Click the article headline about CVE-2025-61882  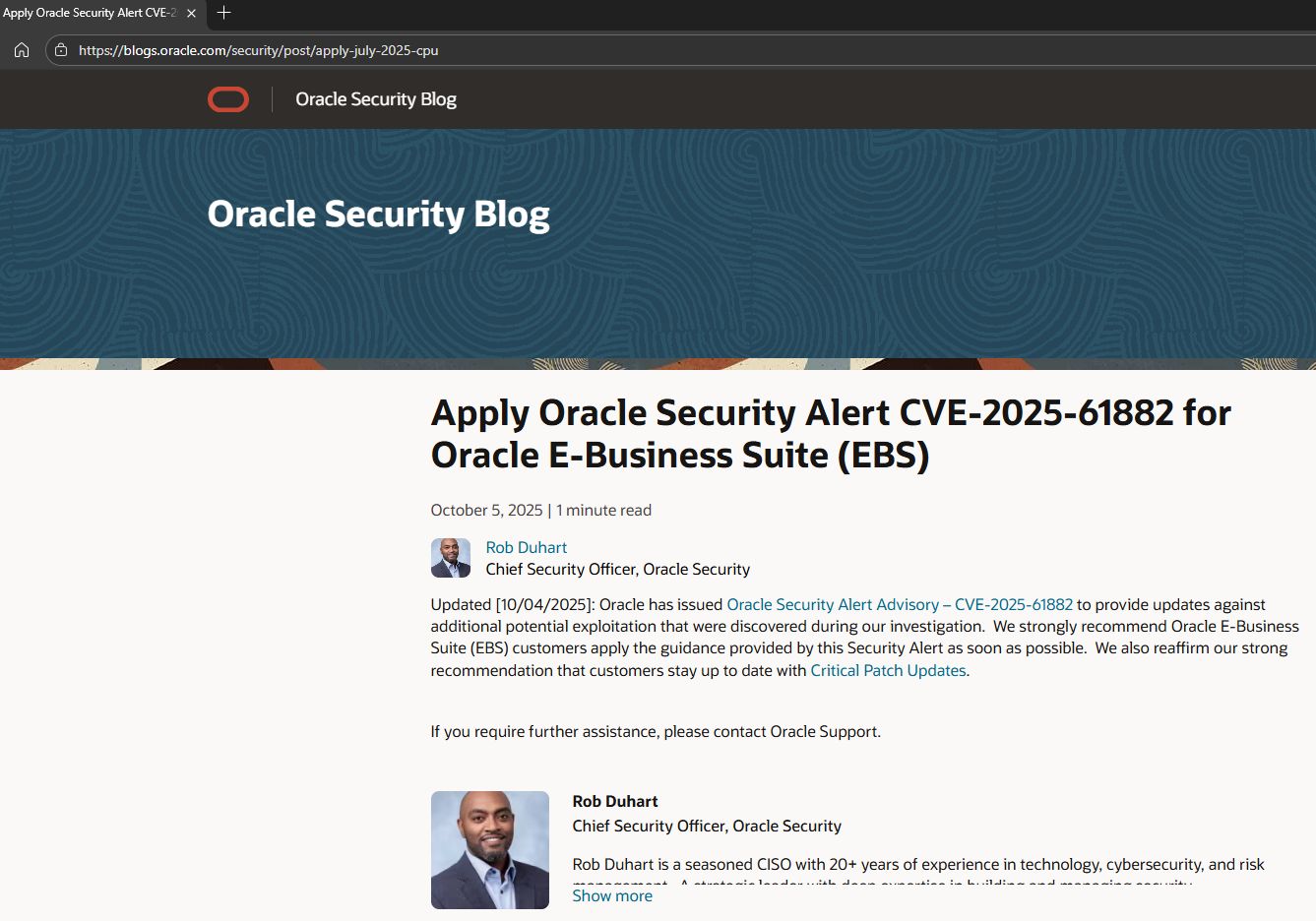pos(830,434)
